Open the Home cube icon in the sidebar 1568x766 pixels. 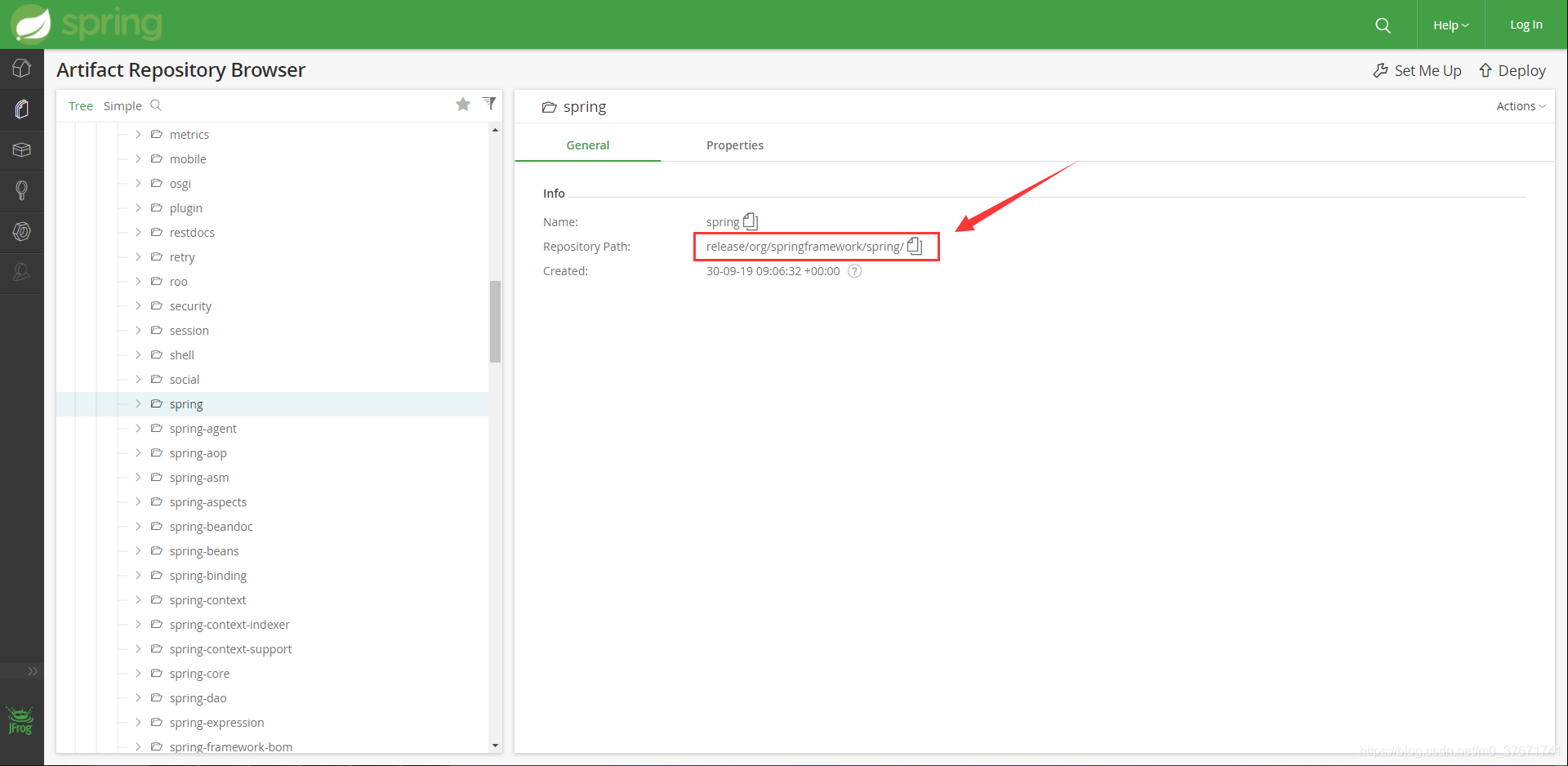22,69
